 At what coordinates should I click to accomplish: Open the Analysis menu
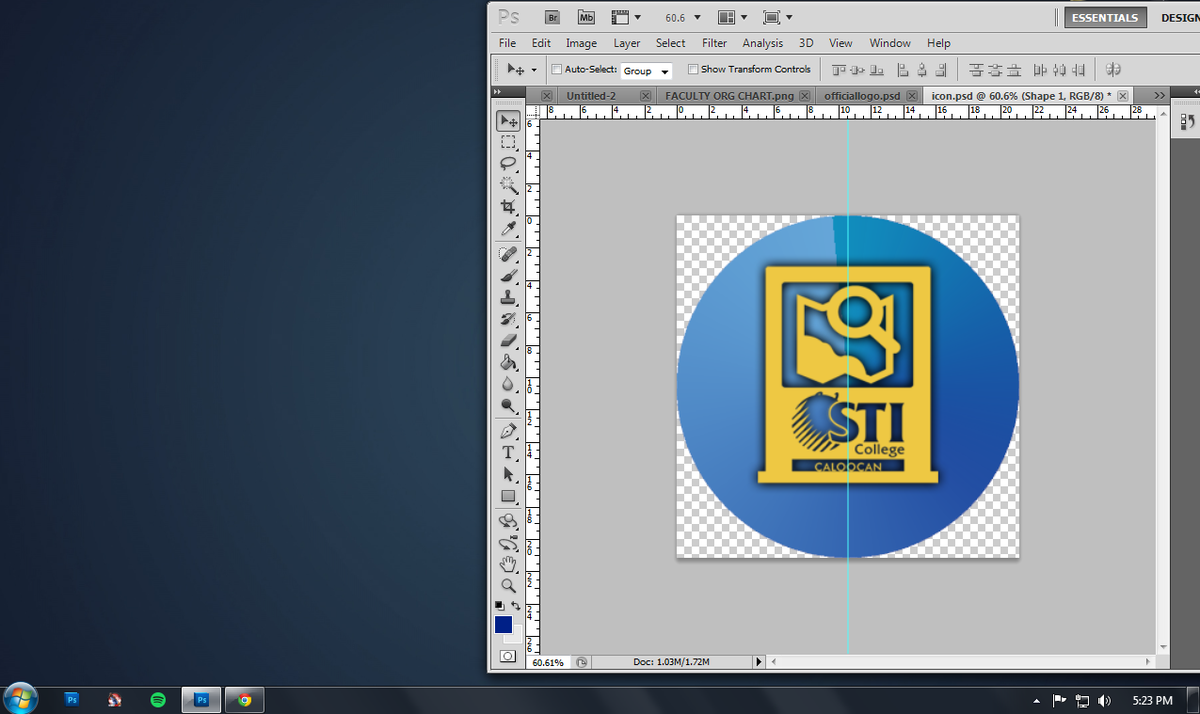coord(763,43)
